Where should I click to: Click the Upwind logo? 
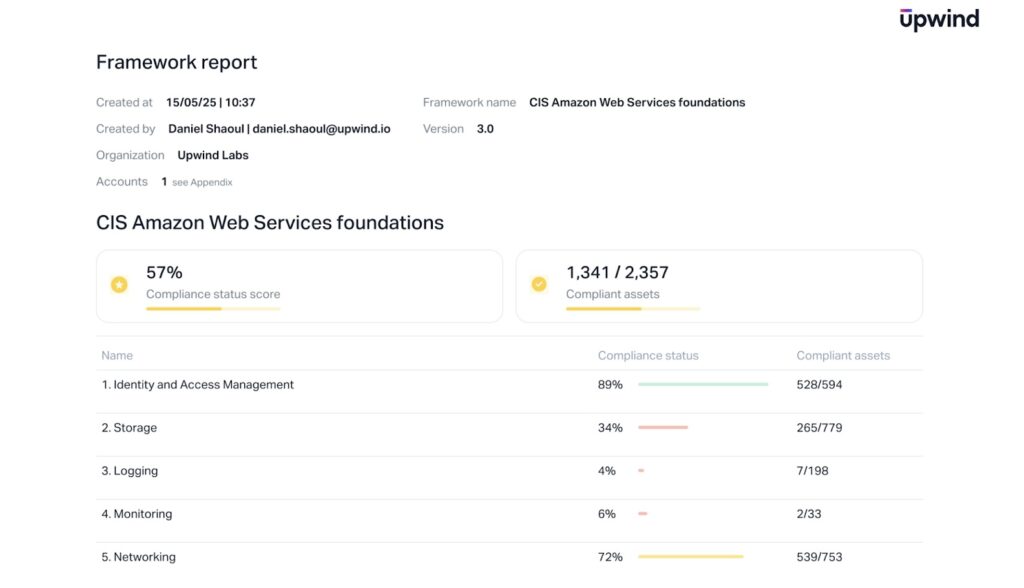(939, 20)
